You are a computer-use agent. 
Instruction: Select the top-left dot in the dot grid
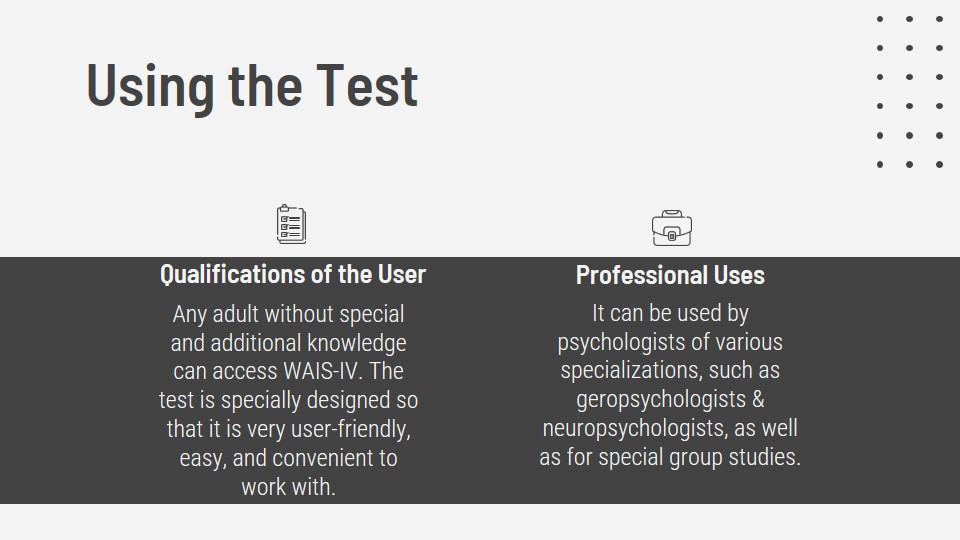880,19
